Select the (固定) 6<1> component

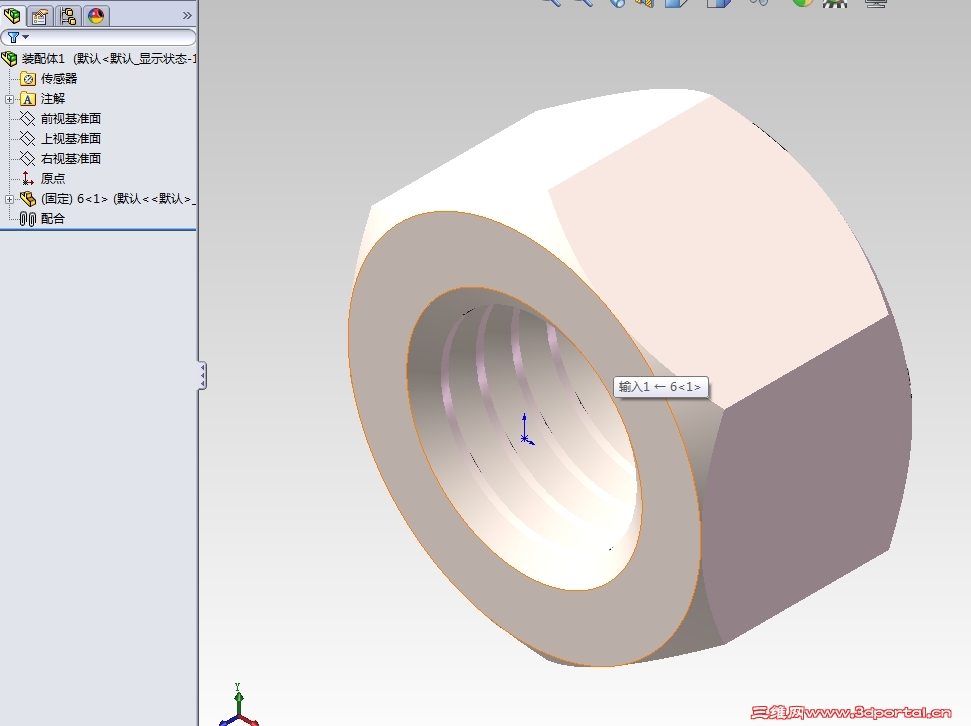click(108, 199)
